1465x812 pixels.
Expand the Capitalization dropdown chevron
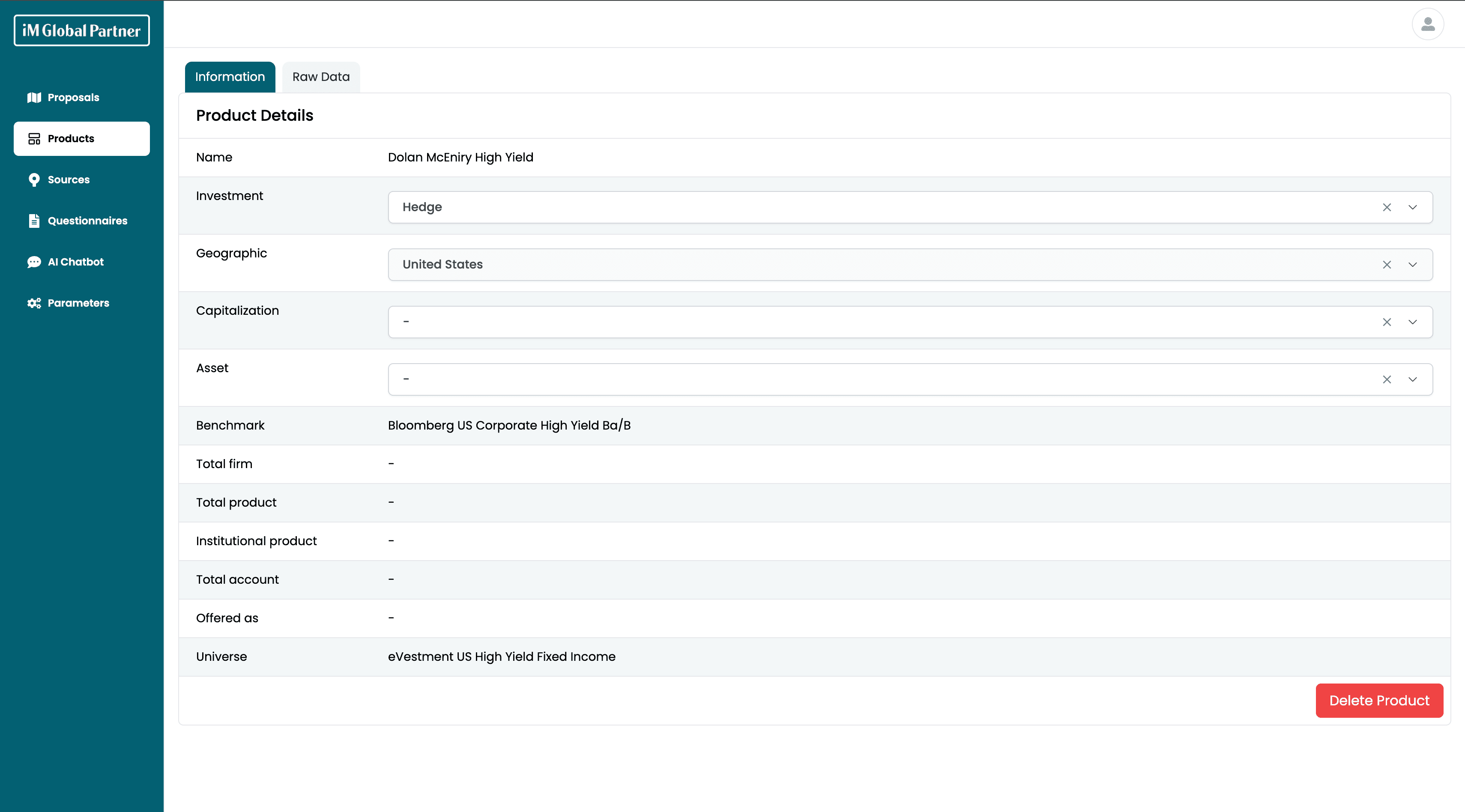1413,322
